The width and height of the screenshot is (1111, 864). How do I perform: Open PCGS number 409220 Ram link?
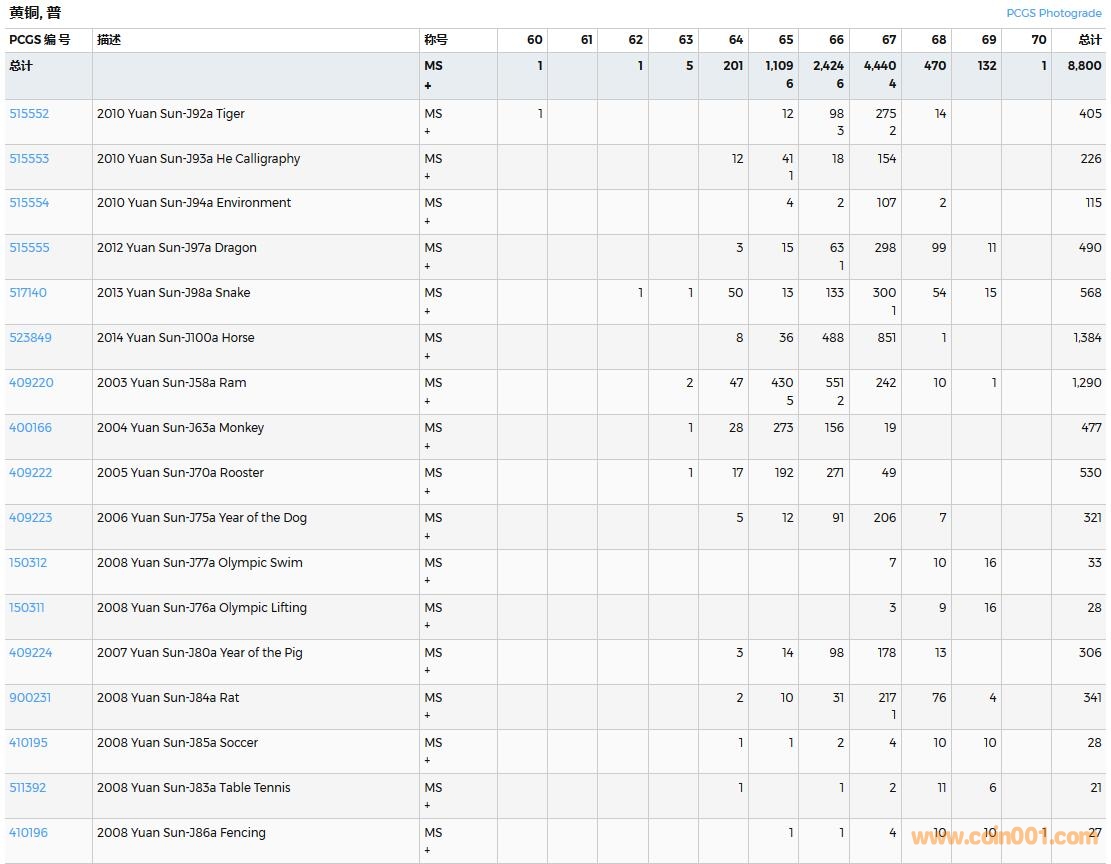click(x=31, y=383)
